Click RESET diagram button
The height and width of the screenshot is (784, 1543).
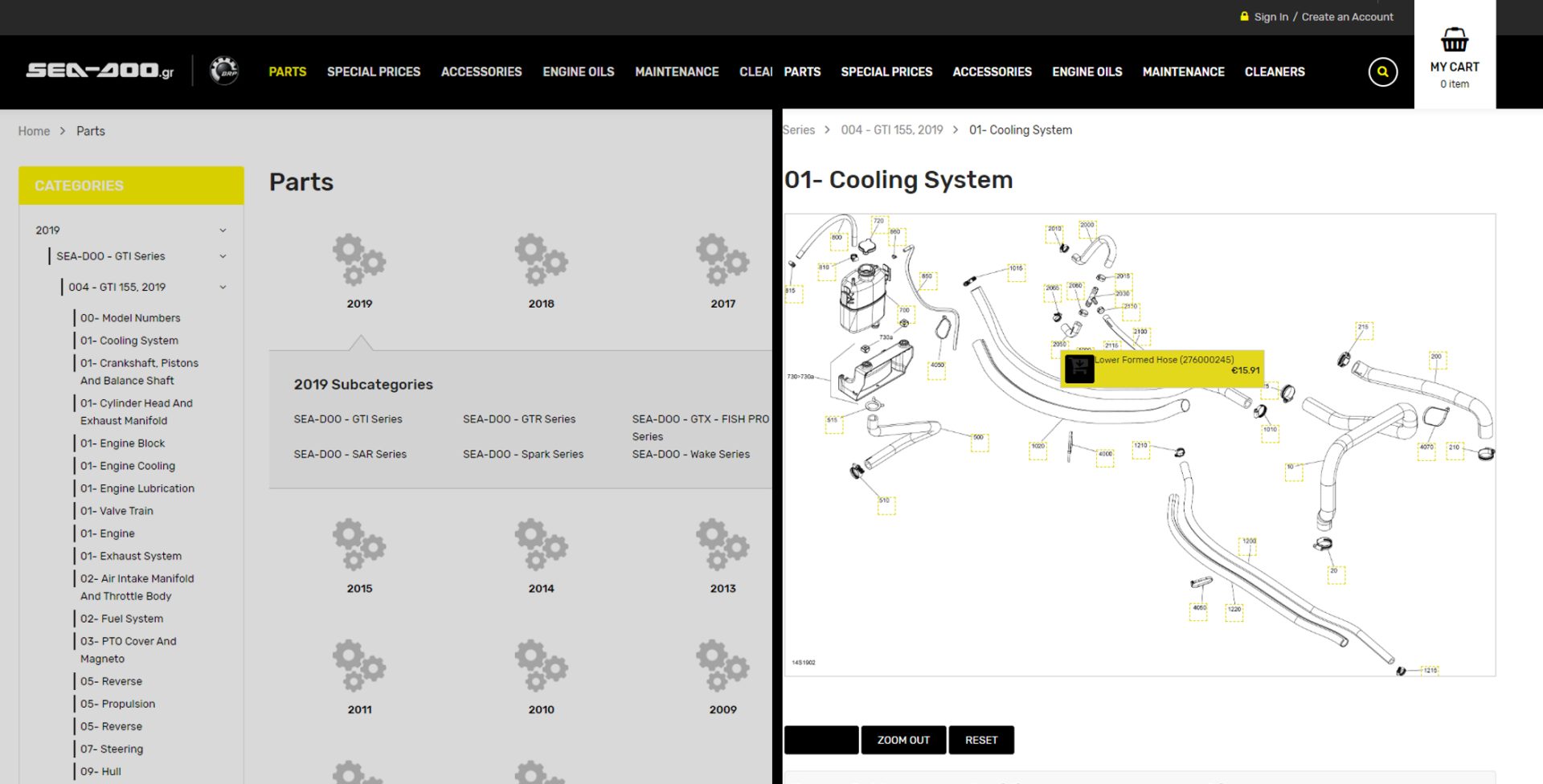click(981, 740)
